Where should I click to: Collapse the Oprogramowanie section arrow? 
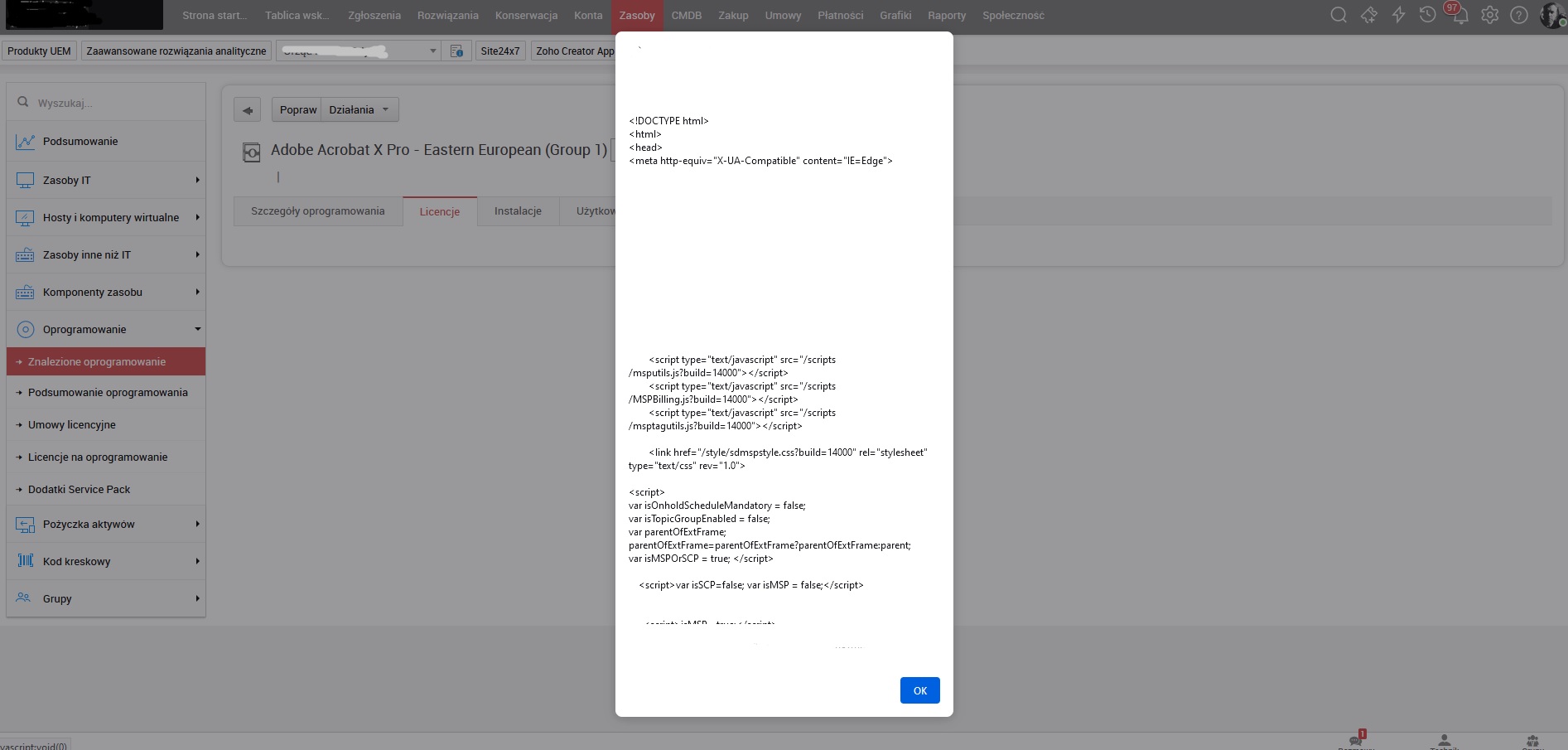pos(197,329)
